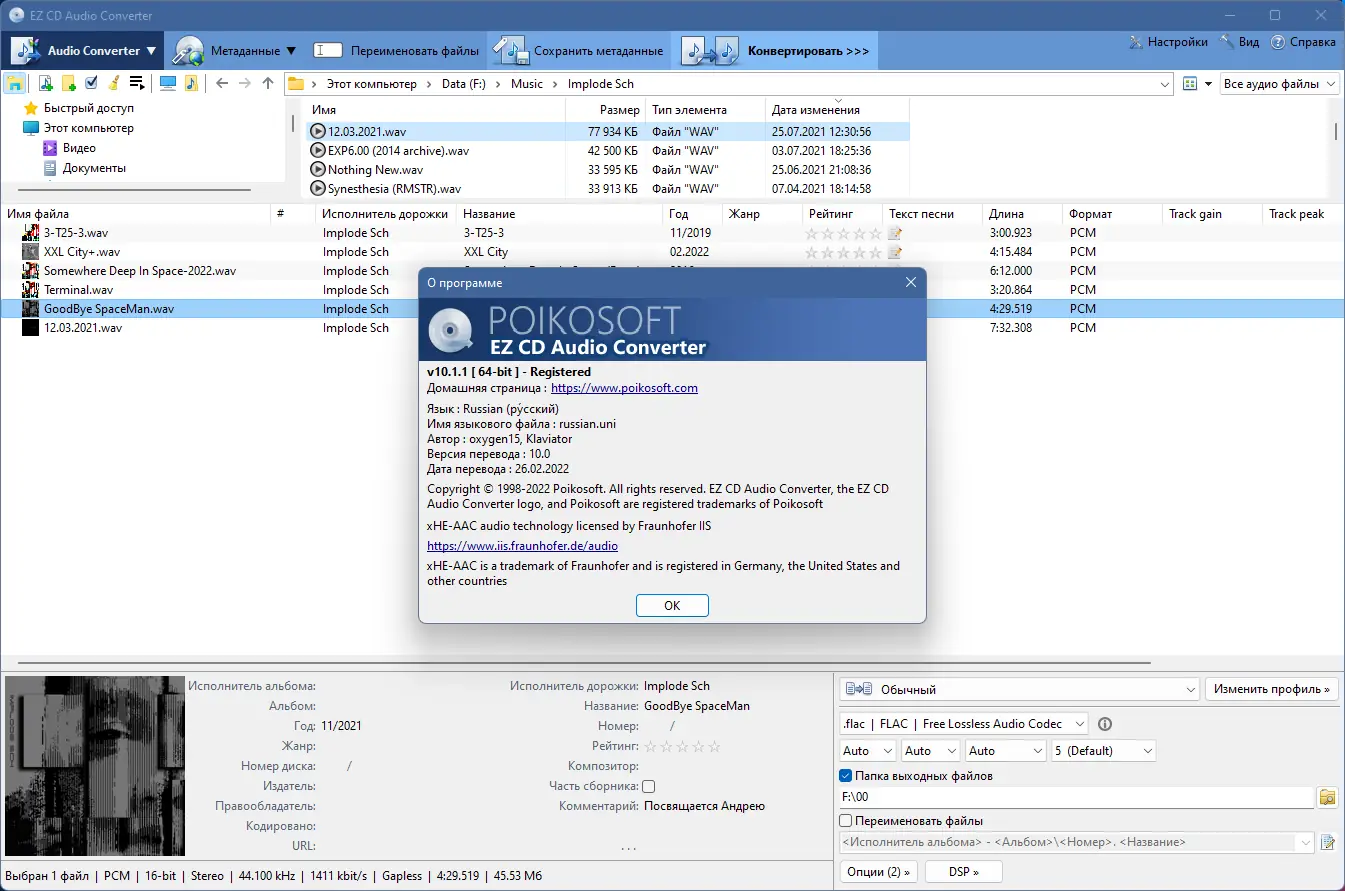Screen dimensions: 1345x891
Task: Tick the Часть сборника checkbox
Action: (x=648, y=786)
